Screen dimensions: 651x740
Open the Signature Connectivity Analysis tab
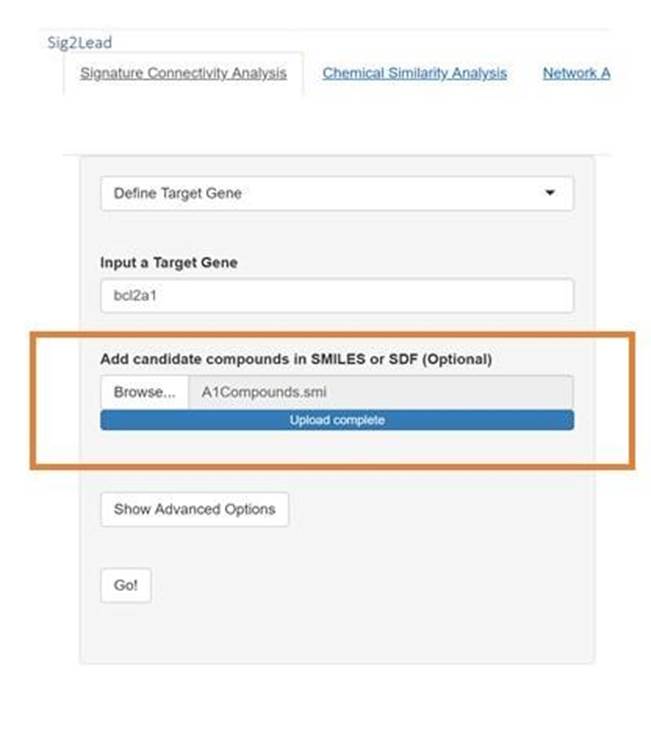coord(183,73)
